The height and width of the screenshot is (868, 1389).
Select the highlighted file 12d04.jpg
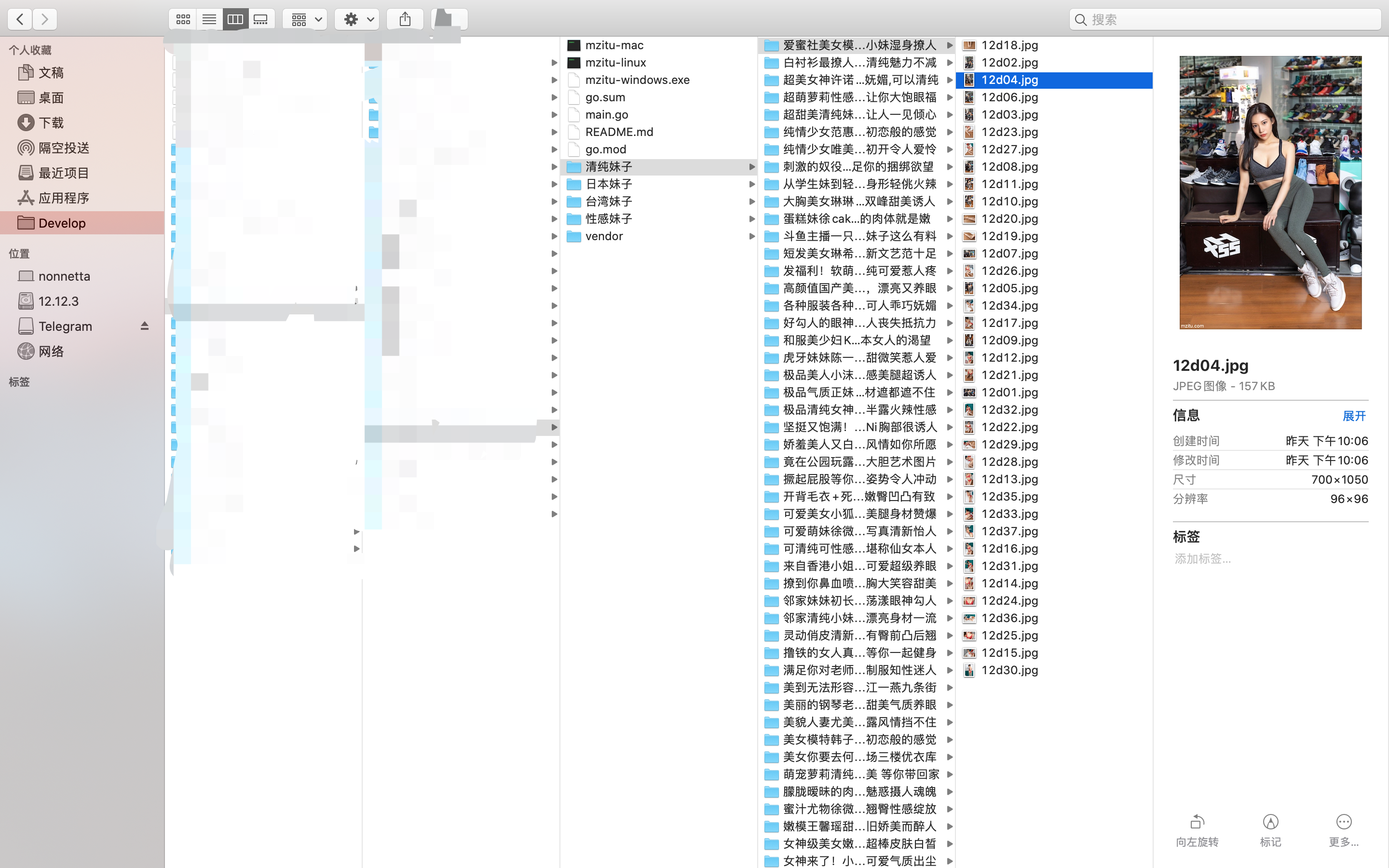[1054, 80]
